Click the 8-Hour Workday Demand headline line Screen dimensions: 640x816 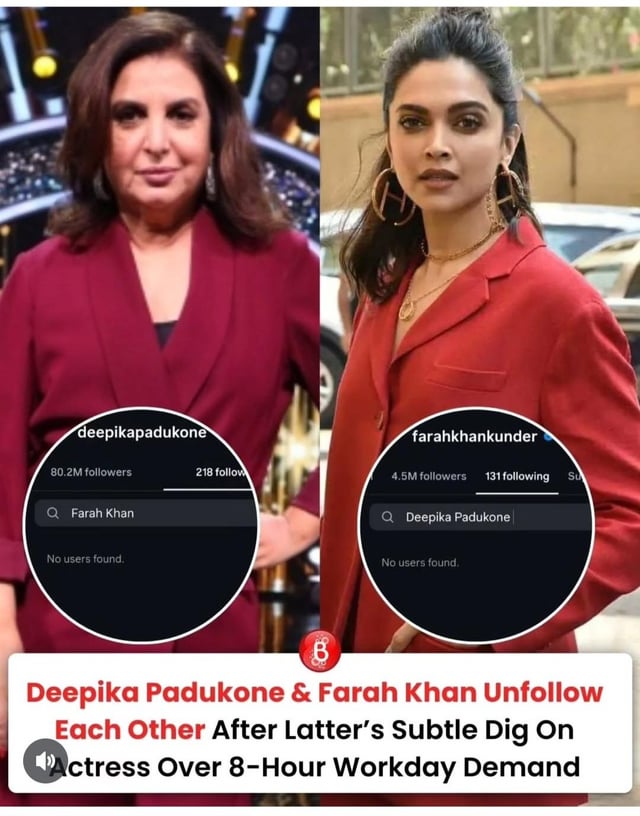coord(315,767)
